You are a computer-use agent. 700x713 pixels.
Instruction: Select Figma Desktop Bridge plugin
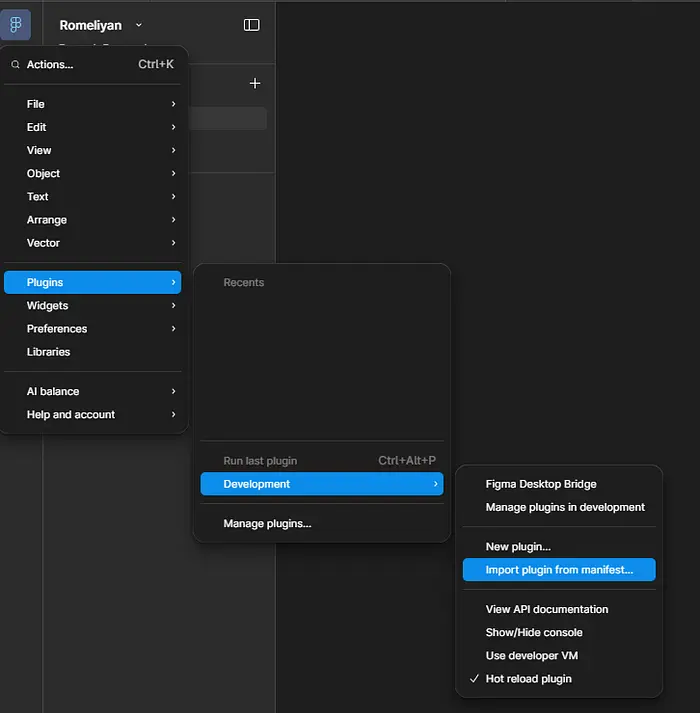click(540, 484)
